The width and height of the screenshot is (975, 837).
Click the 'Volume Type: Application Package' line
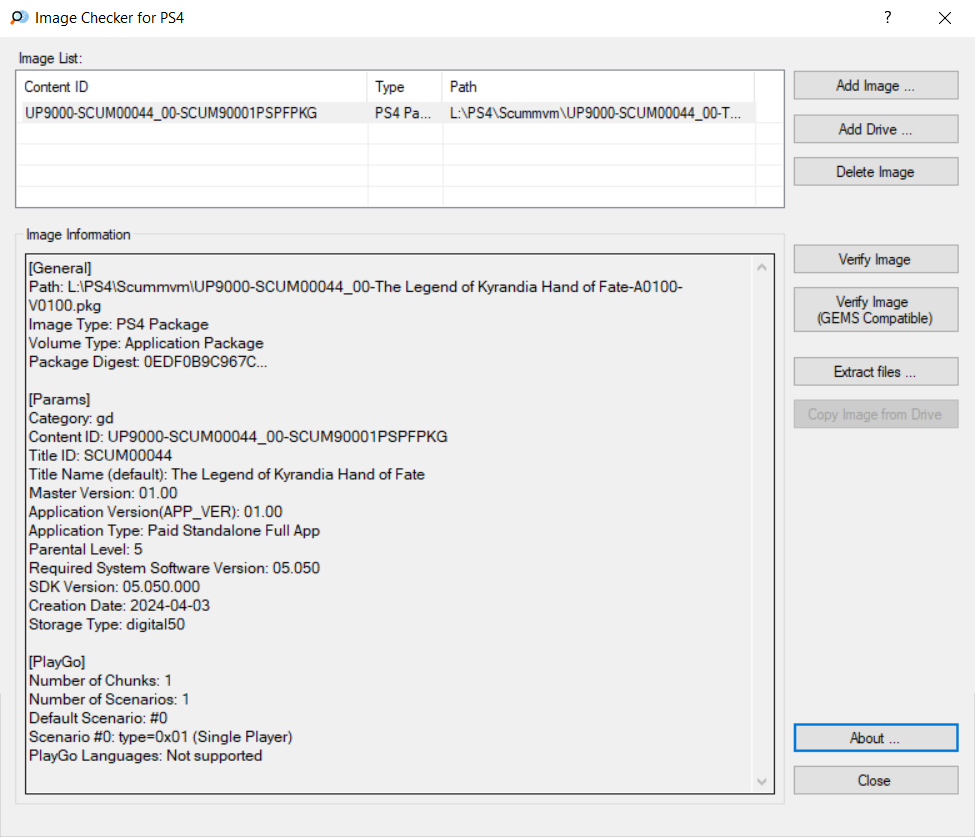pos(146,343)
